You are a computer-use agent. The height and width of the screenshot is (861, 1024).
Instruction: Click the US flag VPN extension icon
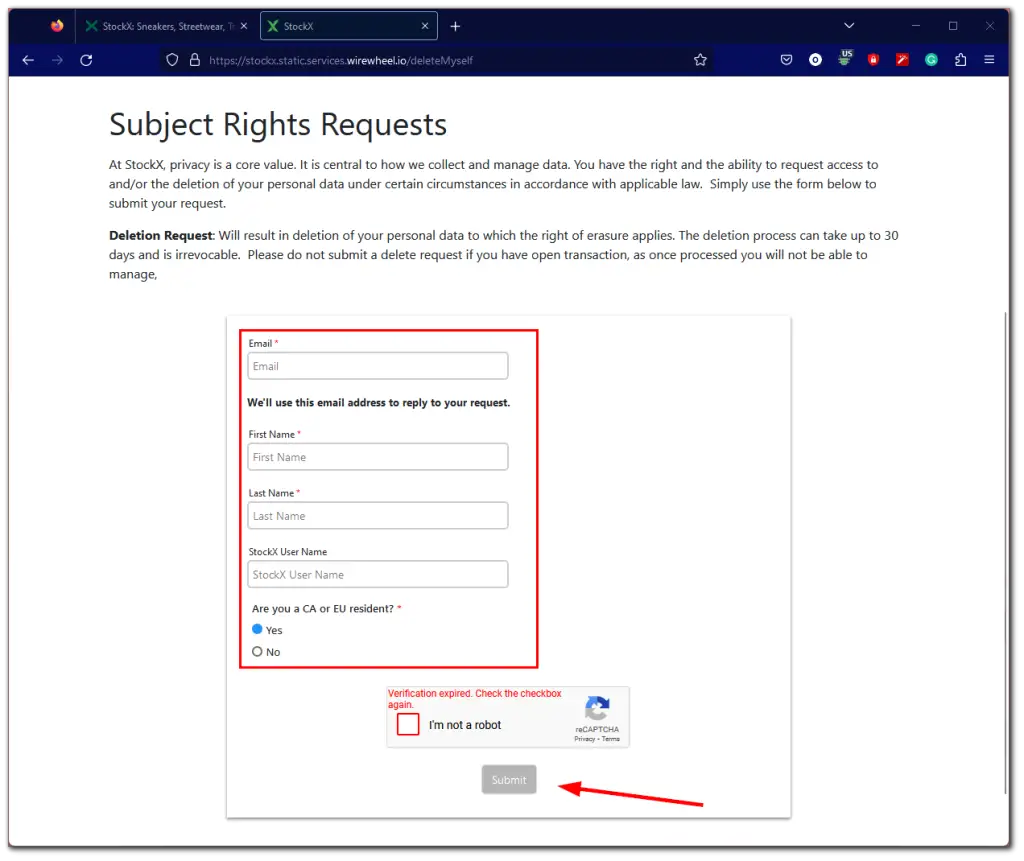click(845, 60)
